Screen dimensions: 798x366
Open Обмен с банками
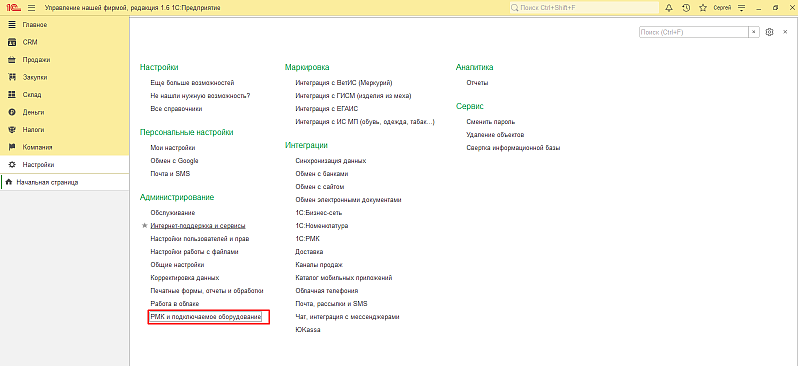pos(322,174)
